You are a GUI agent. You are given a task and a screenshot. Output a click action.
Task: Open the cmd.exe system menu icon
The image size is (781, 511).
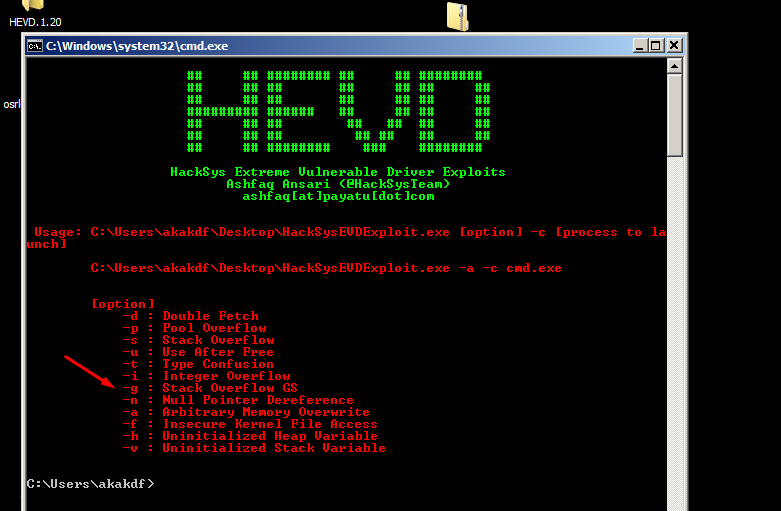(x=35, y=45)
